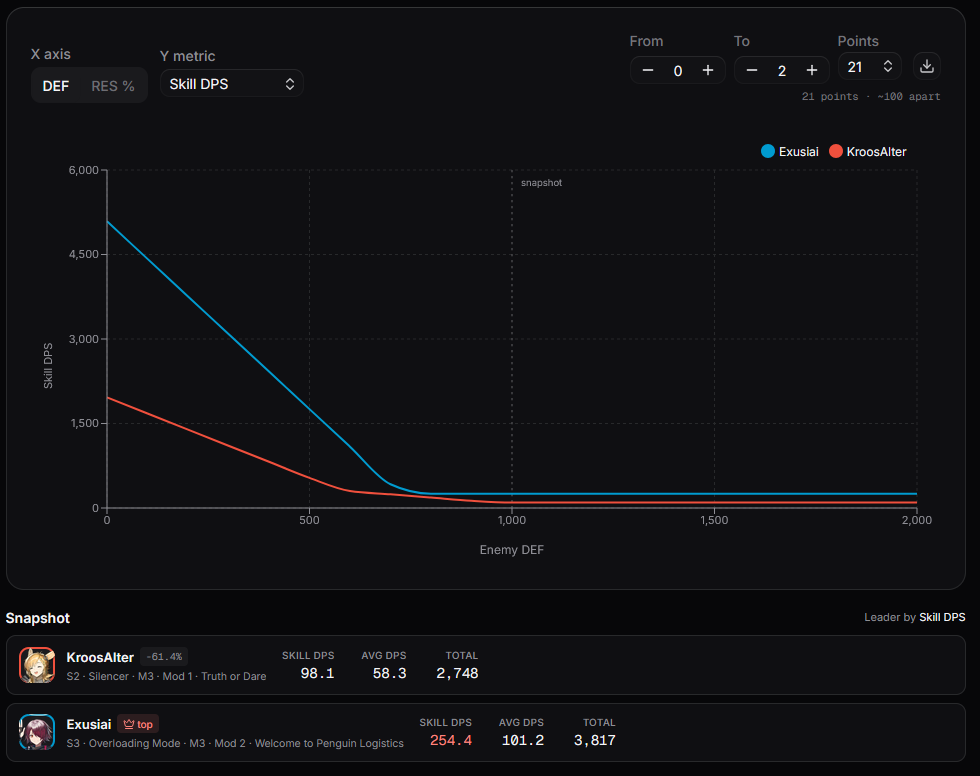This screenshot has width=980, height=776.
Task: Increase the From value with its plus button
Action: [x=708, y=71]
